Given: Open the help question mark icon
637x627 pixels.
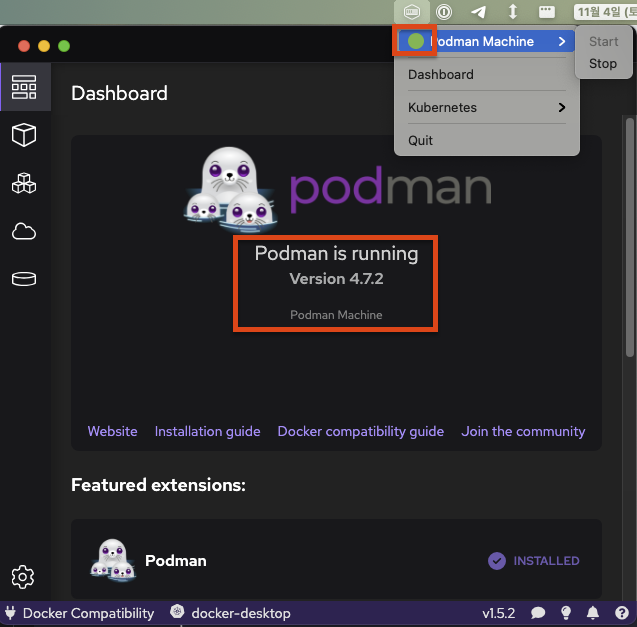Looking at the screenshot, I should pyautogui.click(x=622, y=613).
